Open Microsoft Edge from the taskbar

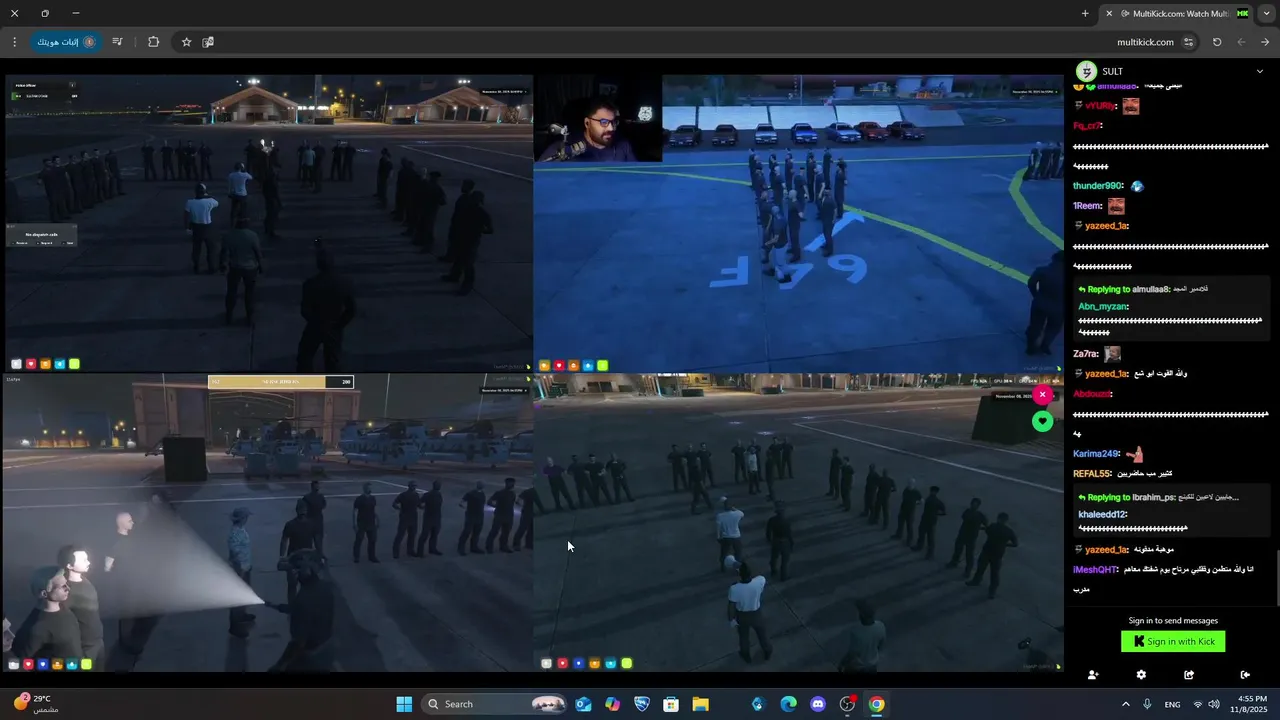pos(788,704)
